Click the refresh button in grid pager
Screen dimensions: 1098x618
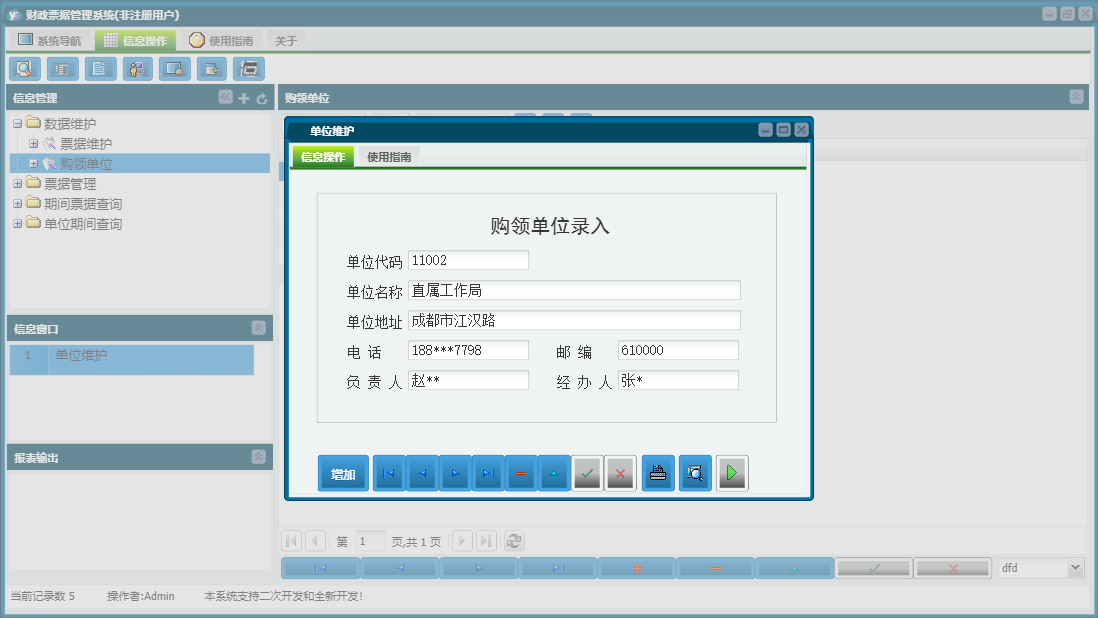[x=514, y=541]
